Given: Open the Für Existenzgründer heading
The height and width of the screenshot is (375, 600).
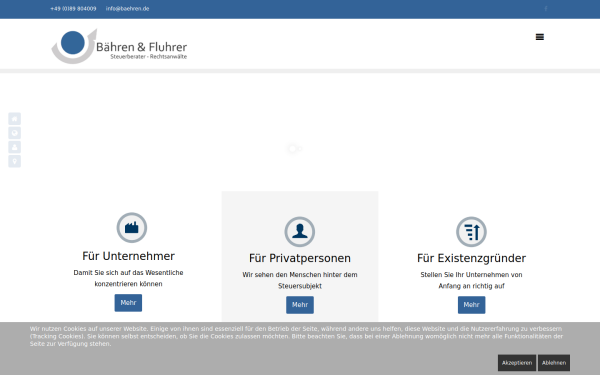Looking at the screenshot, I should (471, 258).
